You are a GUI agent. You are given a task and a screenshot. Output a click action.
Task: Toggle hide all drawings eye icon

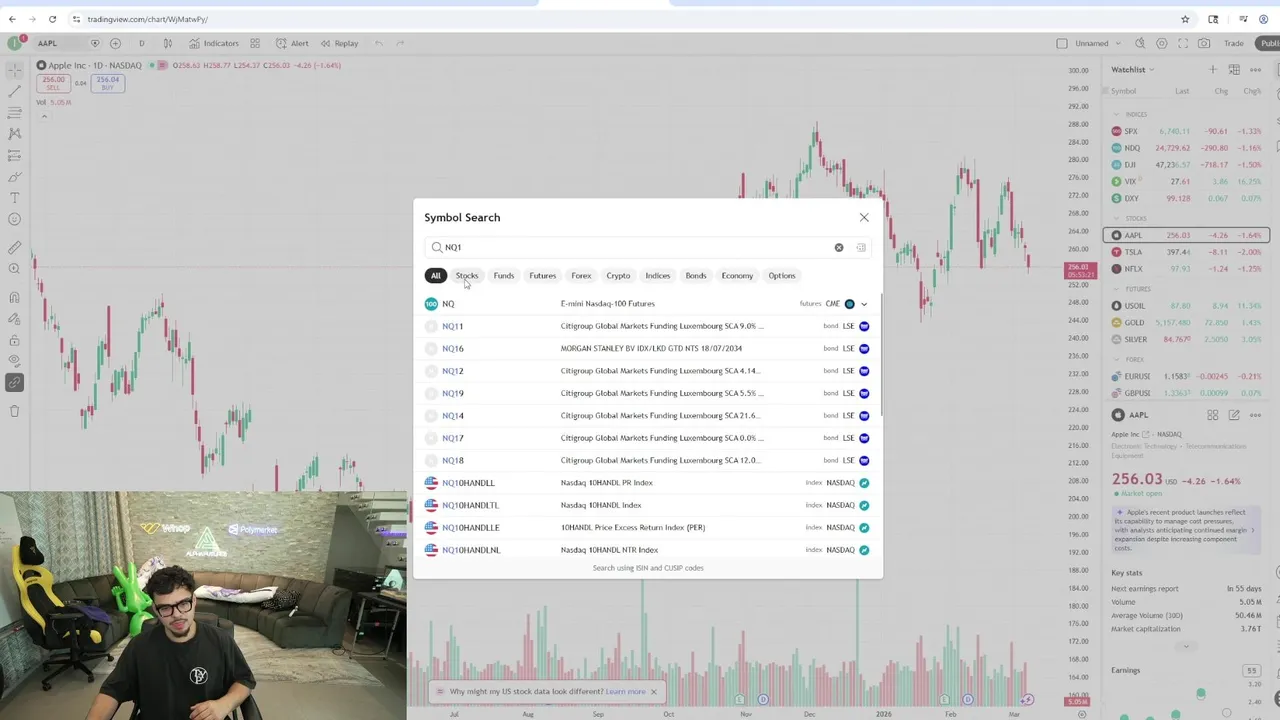coord(14,361)
